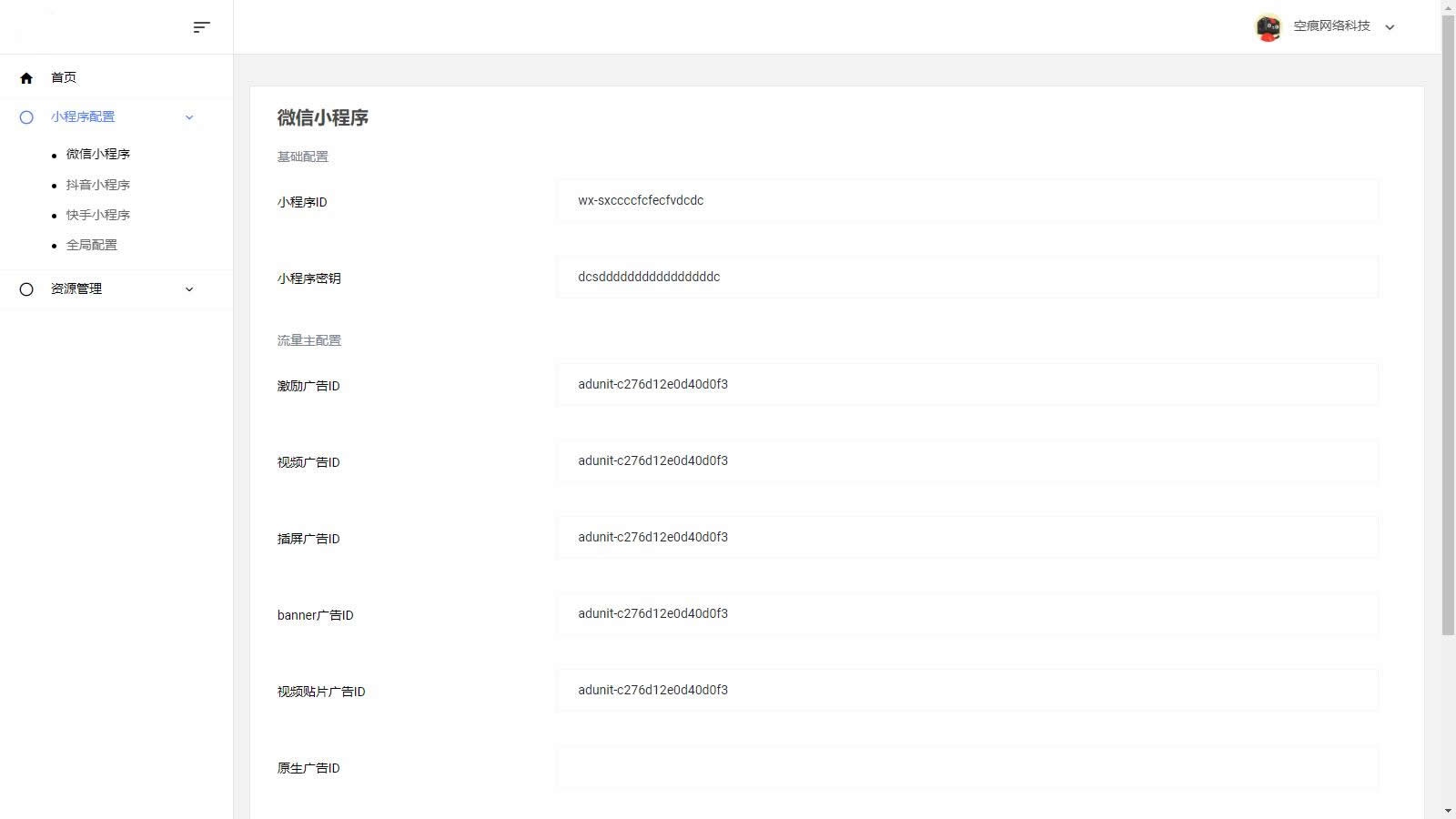Open 全局配置 in the sidebar
This screenshot has width=1456, height=819.
(91, 245)
